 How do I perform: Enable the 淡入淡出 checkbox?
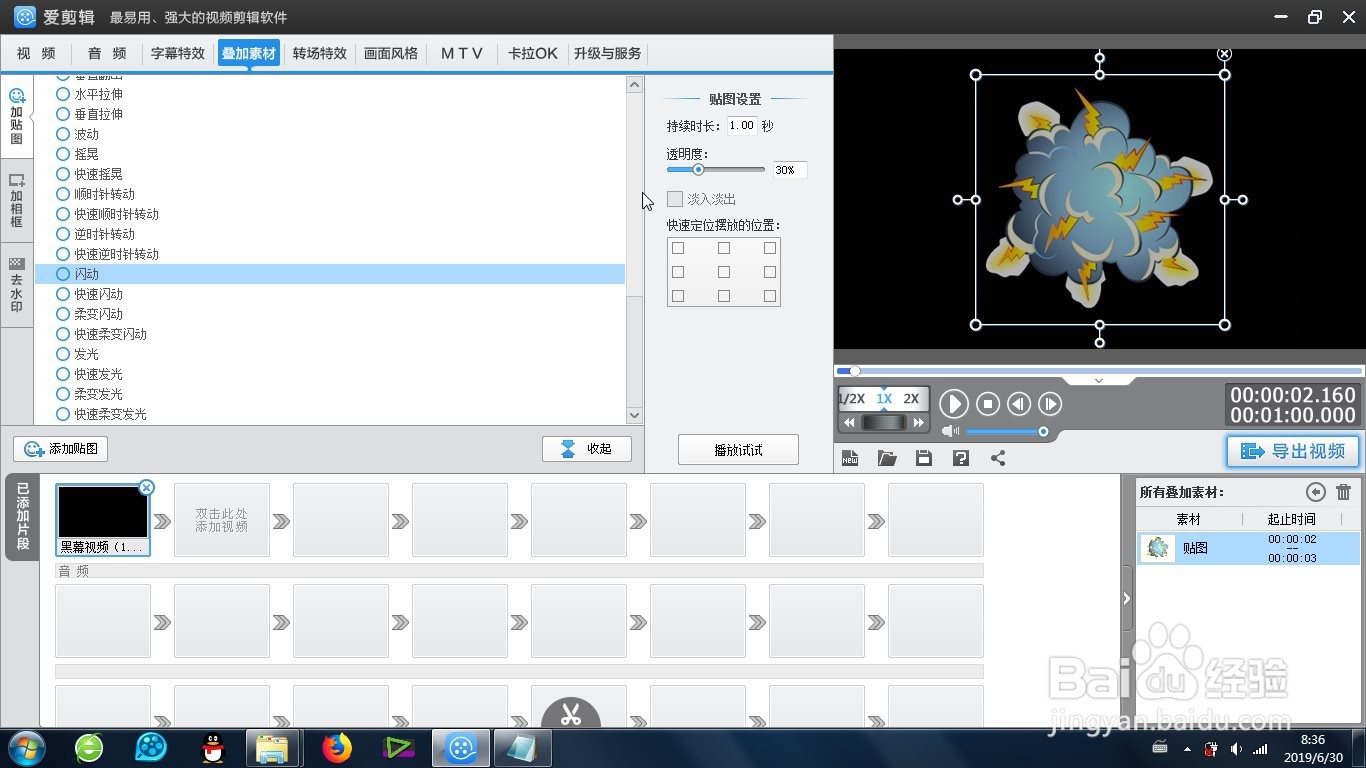point(675,199)
